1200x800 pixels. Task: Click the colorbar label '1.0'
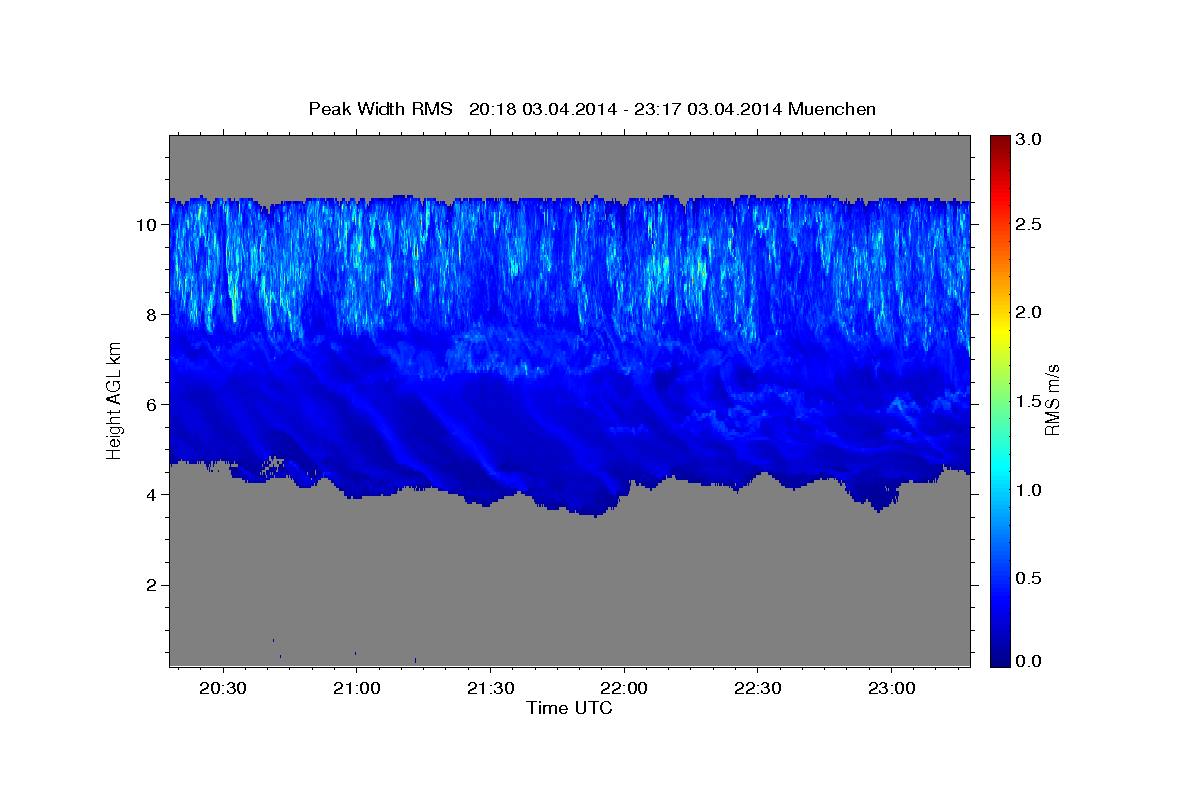pos(1028,490)
